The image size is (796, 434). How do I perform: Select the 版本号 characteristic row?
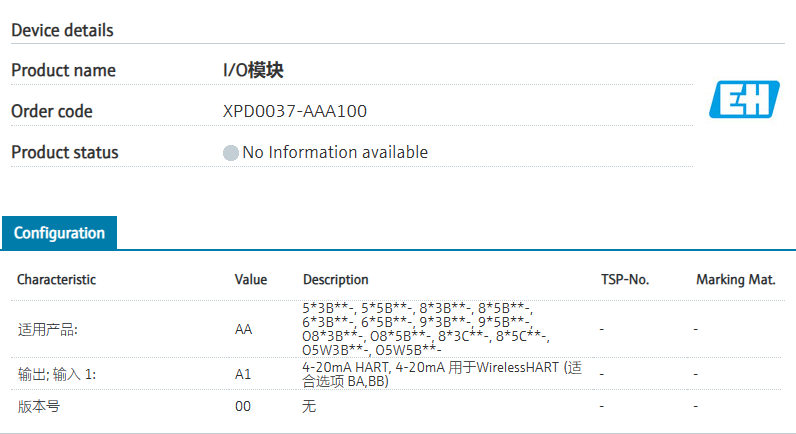tap(39, 407)
